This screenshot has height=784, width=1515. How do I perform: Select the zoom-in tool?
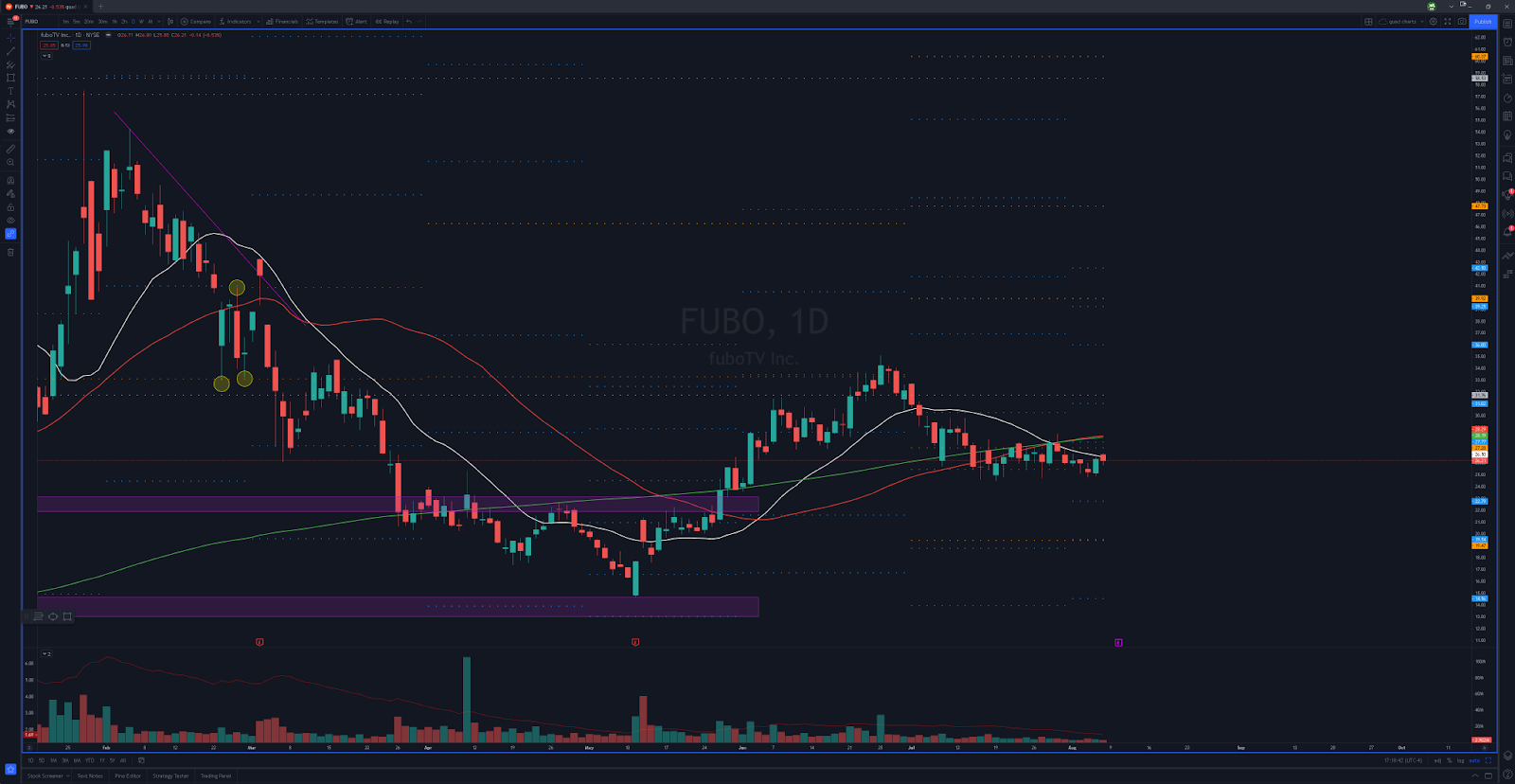coord(10,162)
